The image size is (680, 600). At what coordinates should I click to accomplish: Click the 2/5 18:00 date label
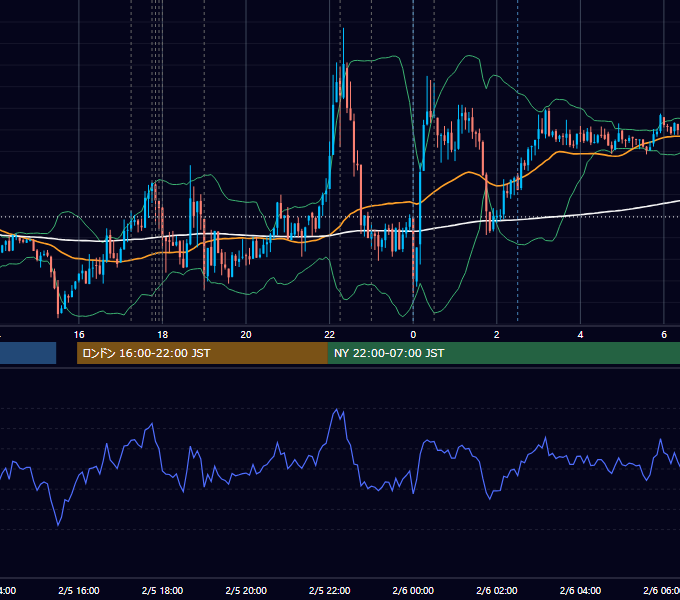(163, 590)
